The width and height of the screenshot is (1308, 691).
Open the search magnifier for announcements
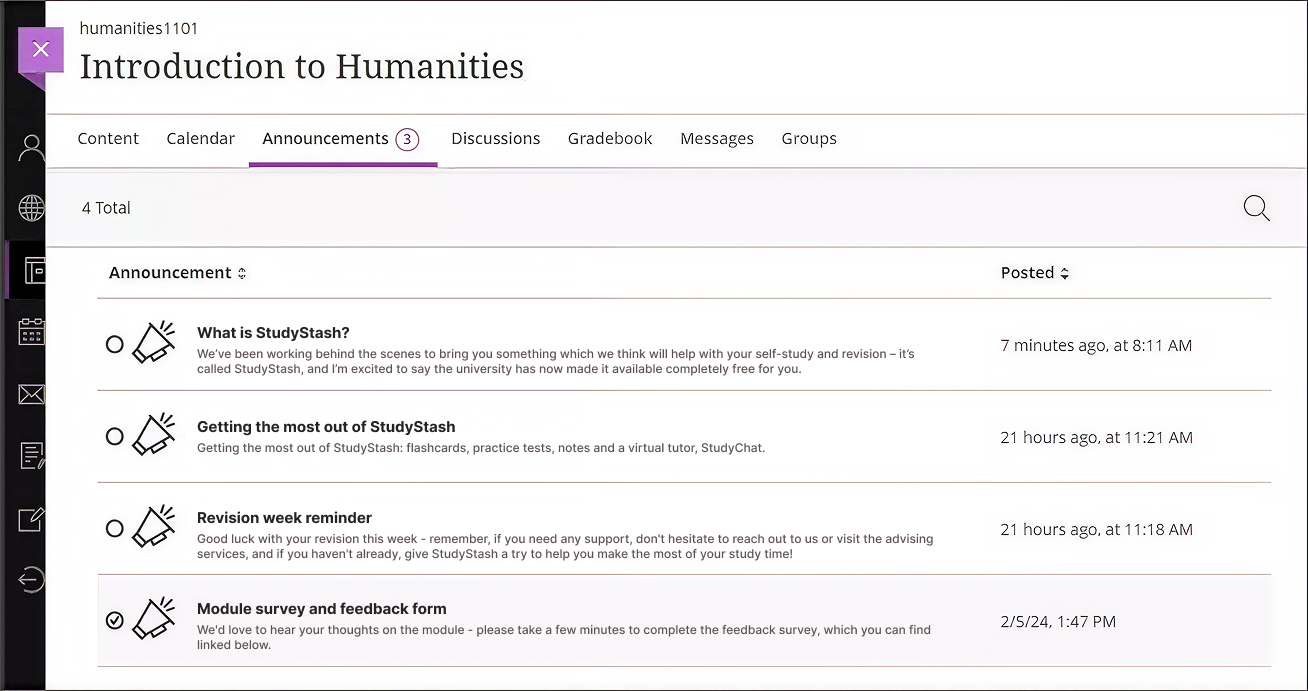tap(1256, 208)
